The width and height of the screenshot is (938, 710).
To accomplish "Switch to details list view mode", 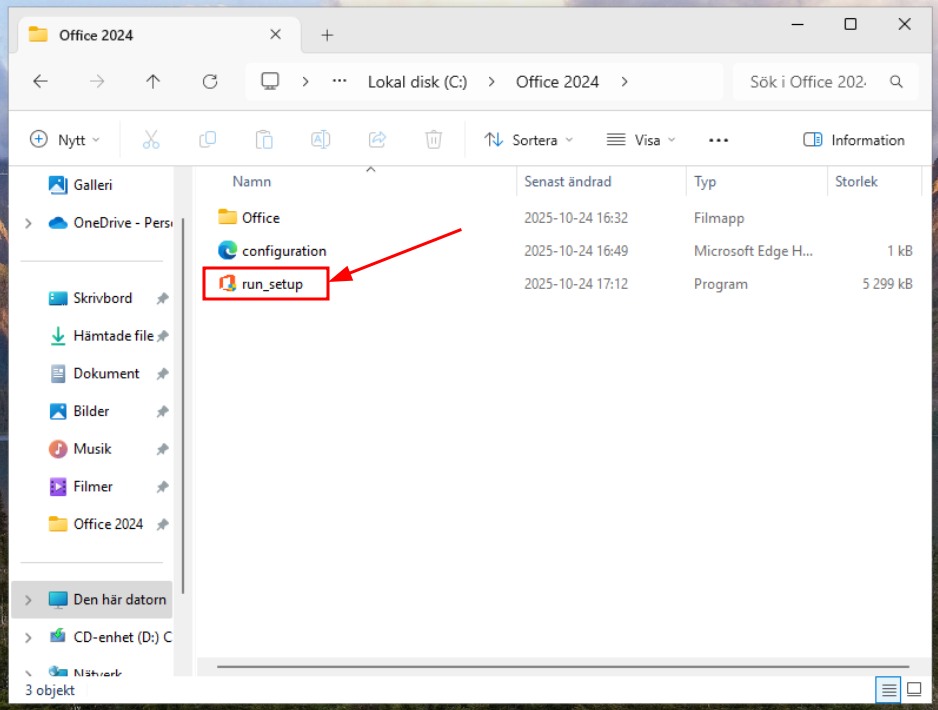I will click(887, 690).
